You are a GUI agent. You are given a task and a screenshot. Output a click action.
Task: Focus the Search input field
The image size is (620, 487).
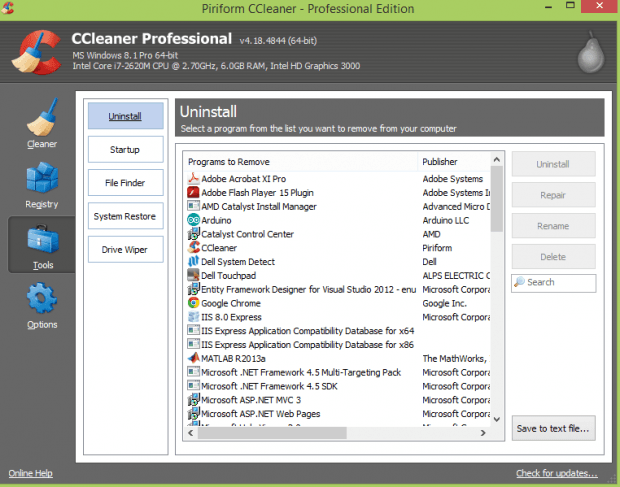[x=554, y=283]
